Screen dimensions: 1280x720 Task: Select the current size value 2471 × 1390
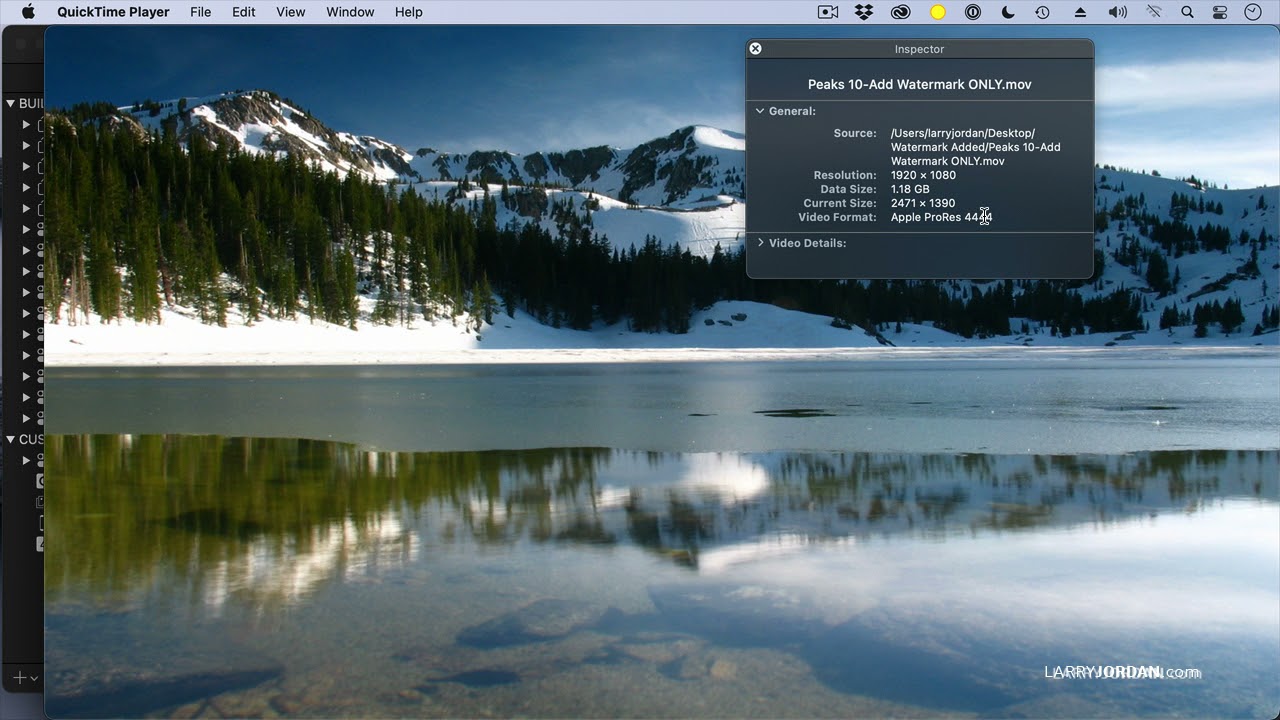[923, 203]
